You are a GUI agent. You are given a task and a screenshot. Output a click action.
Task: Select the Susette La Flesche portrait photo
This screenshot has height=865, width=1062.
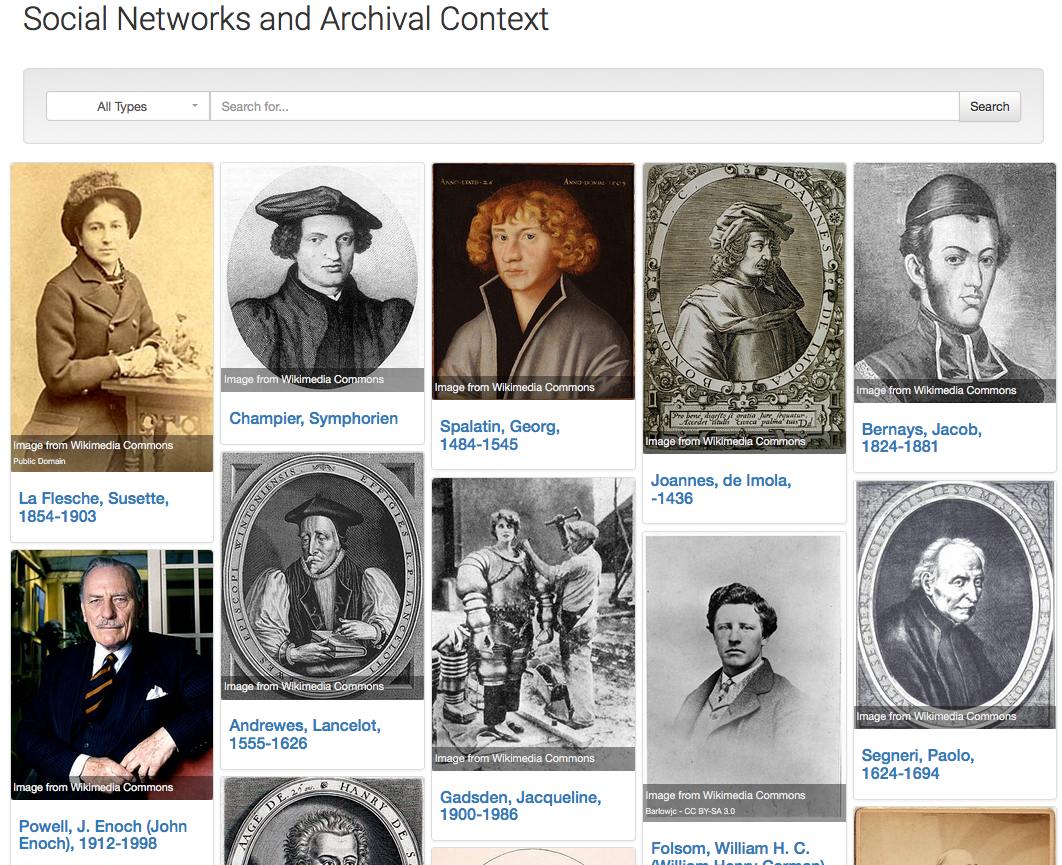pos(112,317)
